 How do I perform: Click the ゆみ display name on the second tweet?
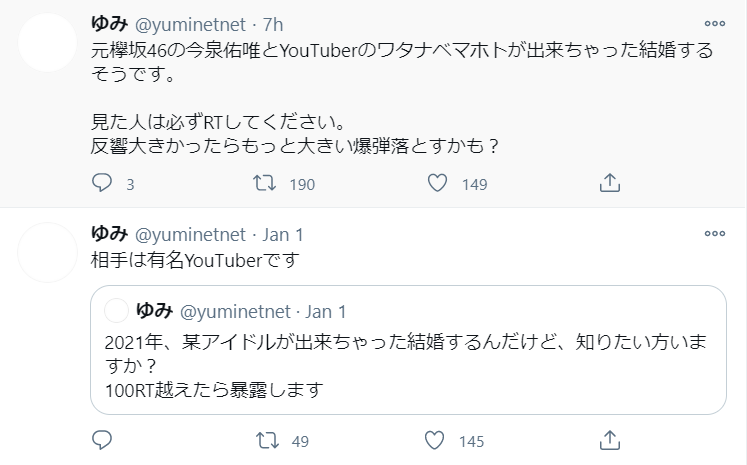(x=110, y=233)
